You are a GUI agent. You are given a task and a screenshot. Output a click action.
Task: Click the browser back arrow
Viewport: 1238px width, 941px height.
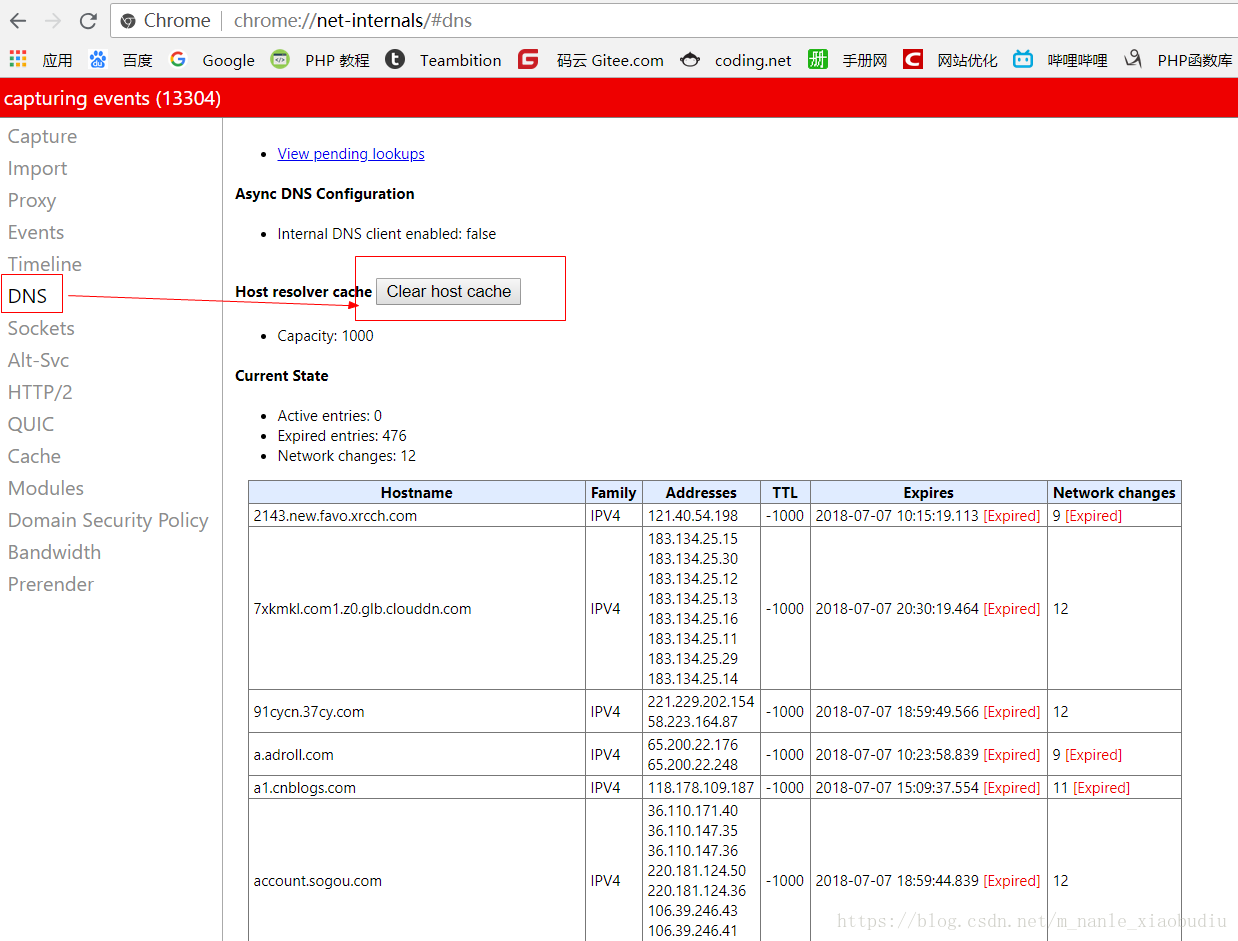point(18,21)
